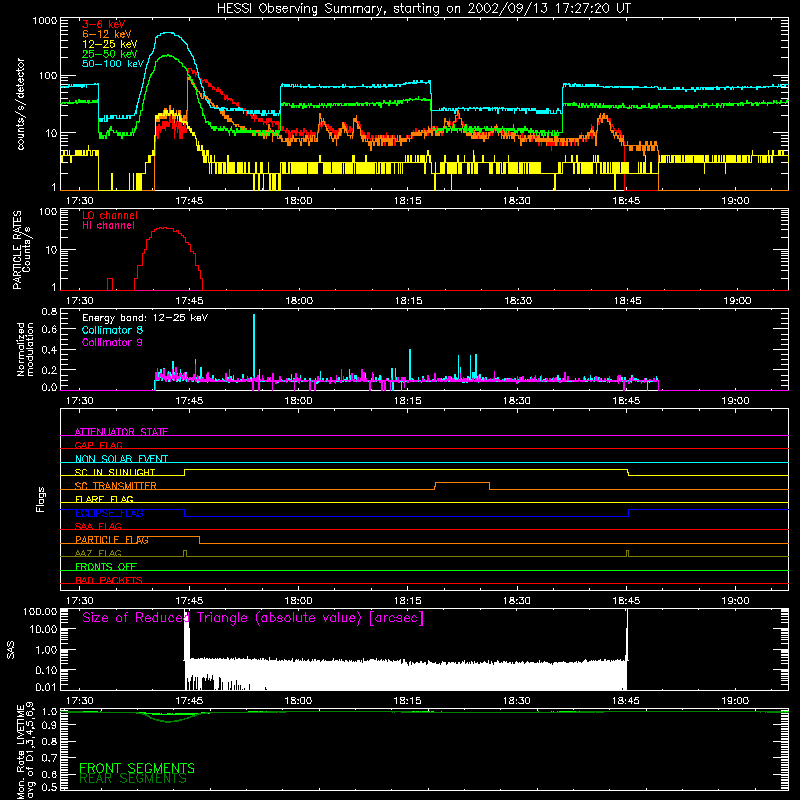Click the SC IN SUNLIGHT flag label
Image resolution: width=800 pixels, height=800 pixels.
pos(115,472)
